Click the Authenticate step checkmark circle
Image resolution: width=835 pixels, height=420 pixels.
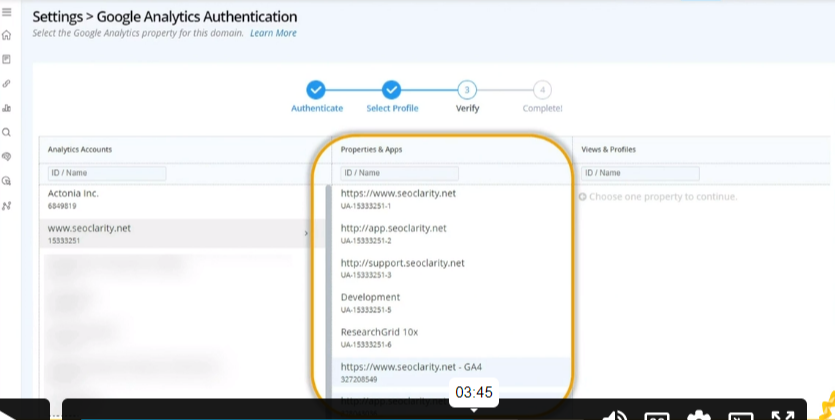click(x=316, y=90)
